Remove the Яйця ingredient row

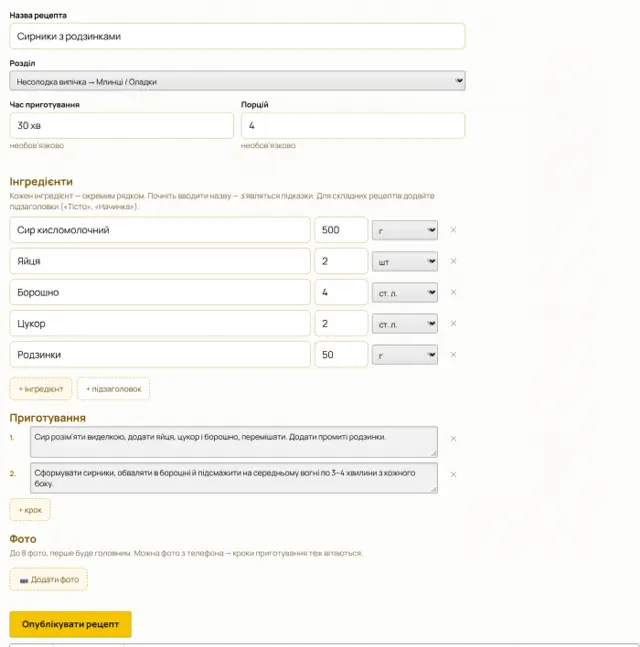(x=453, y=261)
